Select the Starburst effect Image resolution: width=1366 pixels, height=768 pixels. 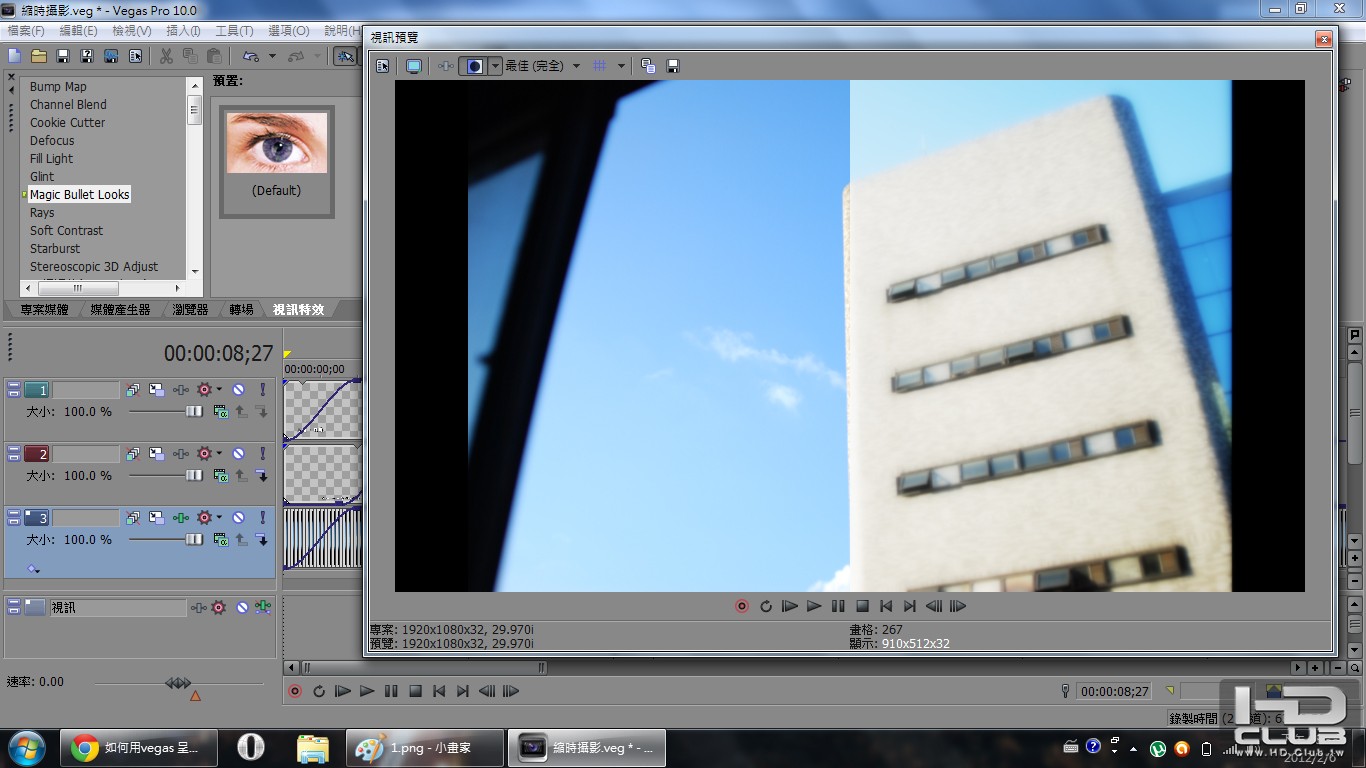[x=55, y=249]
